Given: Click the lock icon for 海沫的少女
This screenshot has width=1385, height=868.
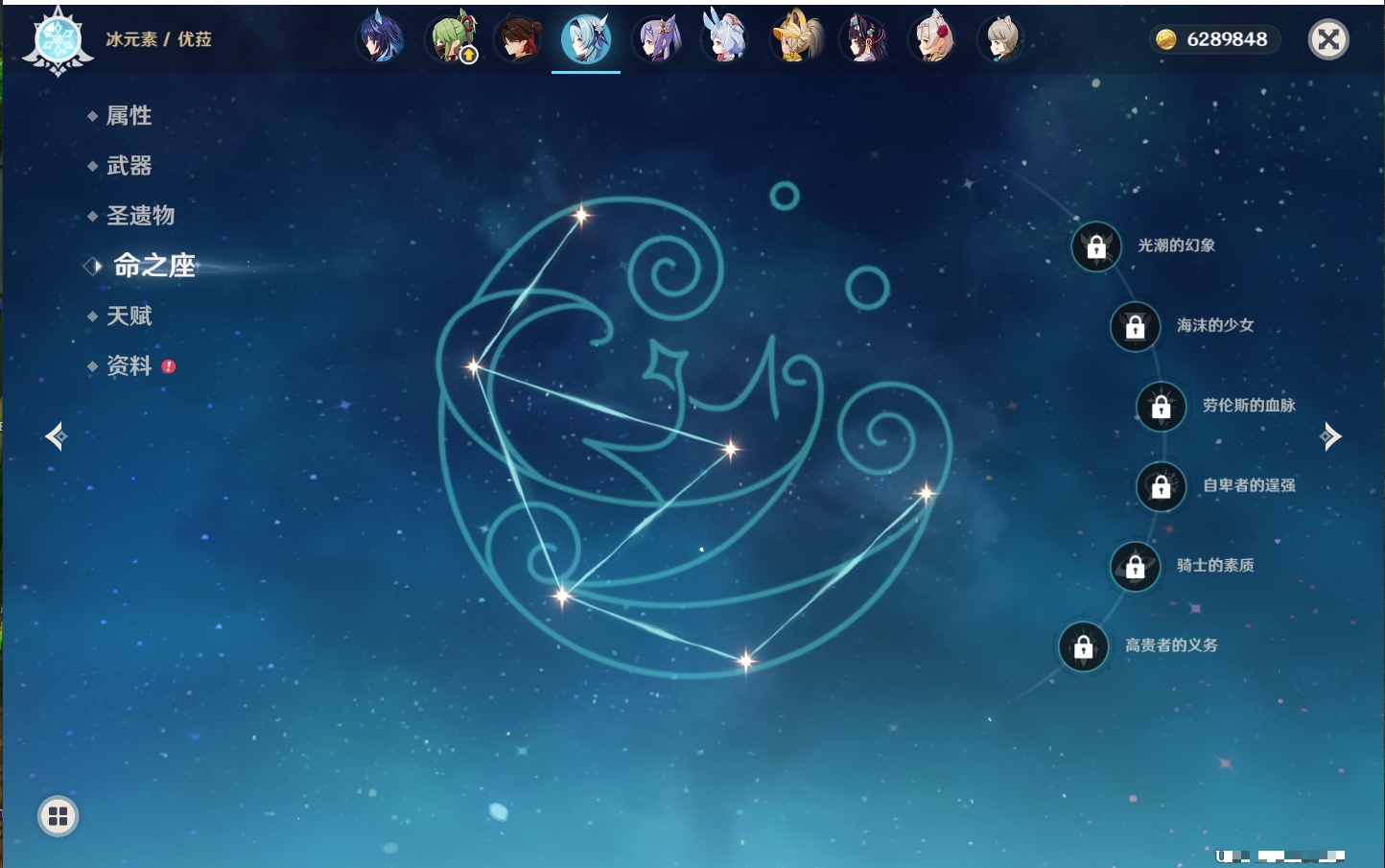Looking at the screenshot, I should (x=1135, y=326).
